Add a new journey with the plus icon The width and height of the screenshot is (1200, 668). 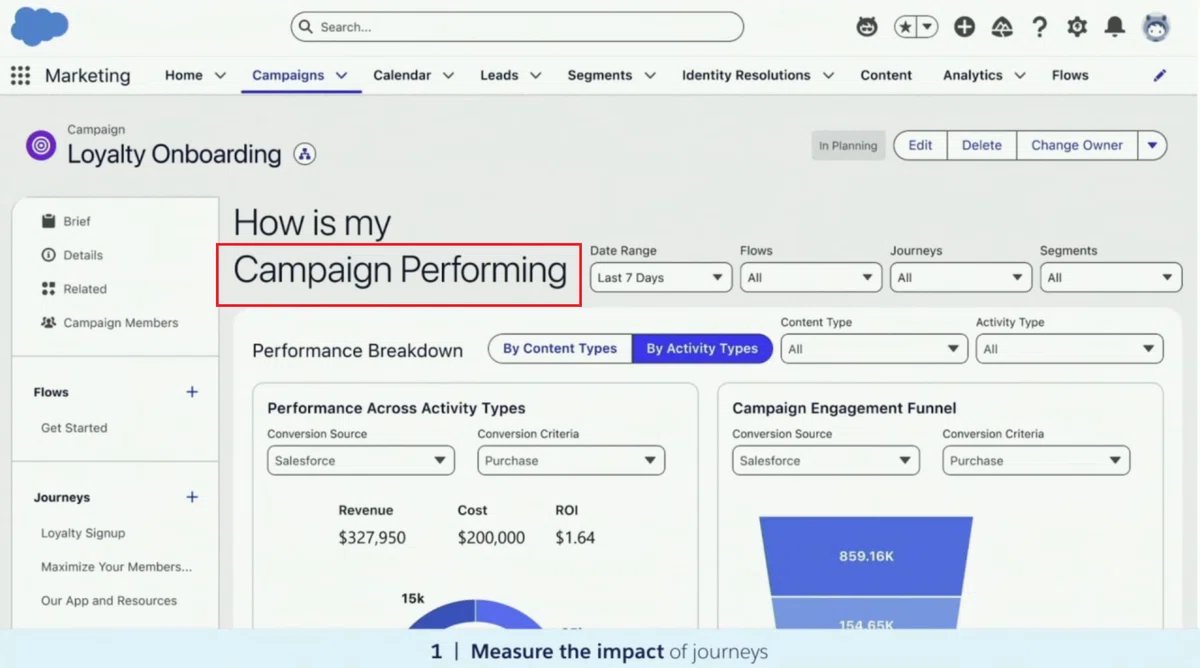(192, 497)
